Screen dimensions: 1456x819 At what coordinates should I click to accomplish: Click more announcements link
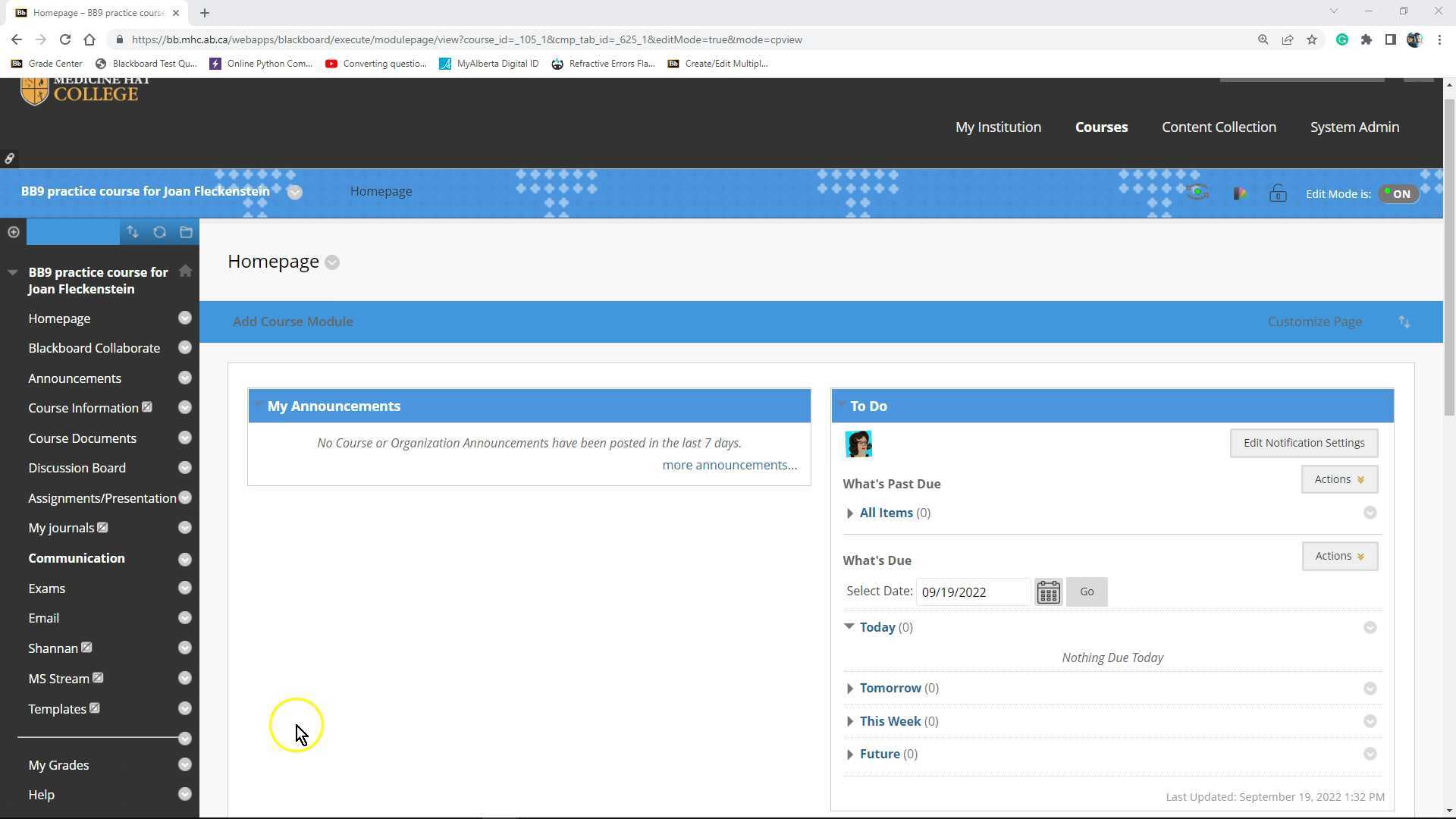tap(730, 466)
